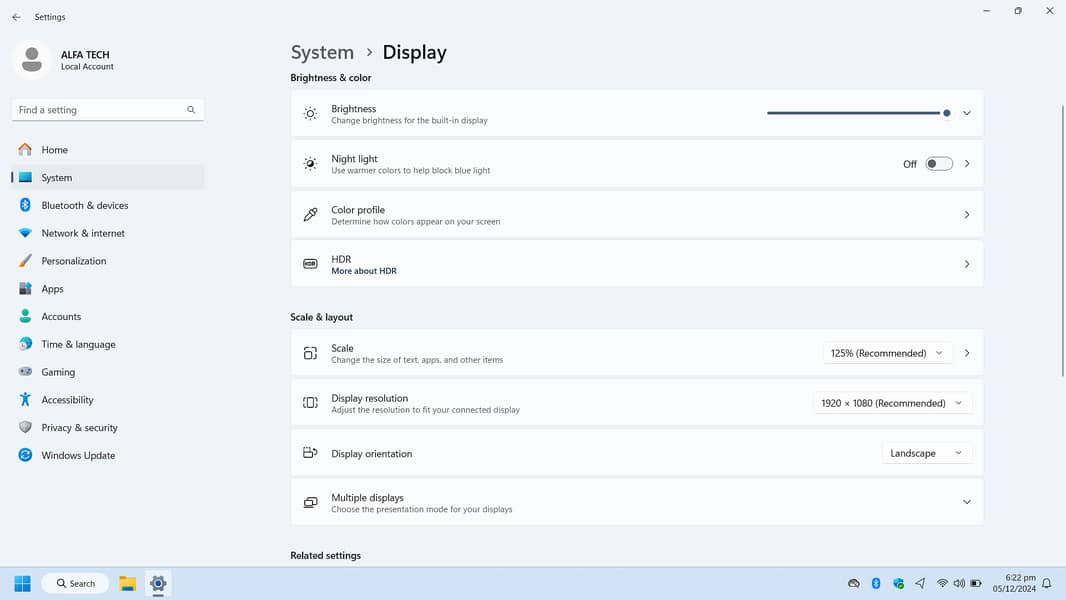Image resolution: width=1066 pixels, height=600 pixels.
Task: Click the Bluetooth icon in system tray
Action: pyautogui.click(x=876, y=583)
